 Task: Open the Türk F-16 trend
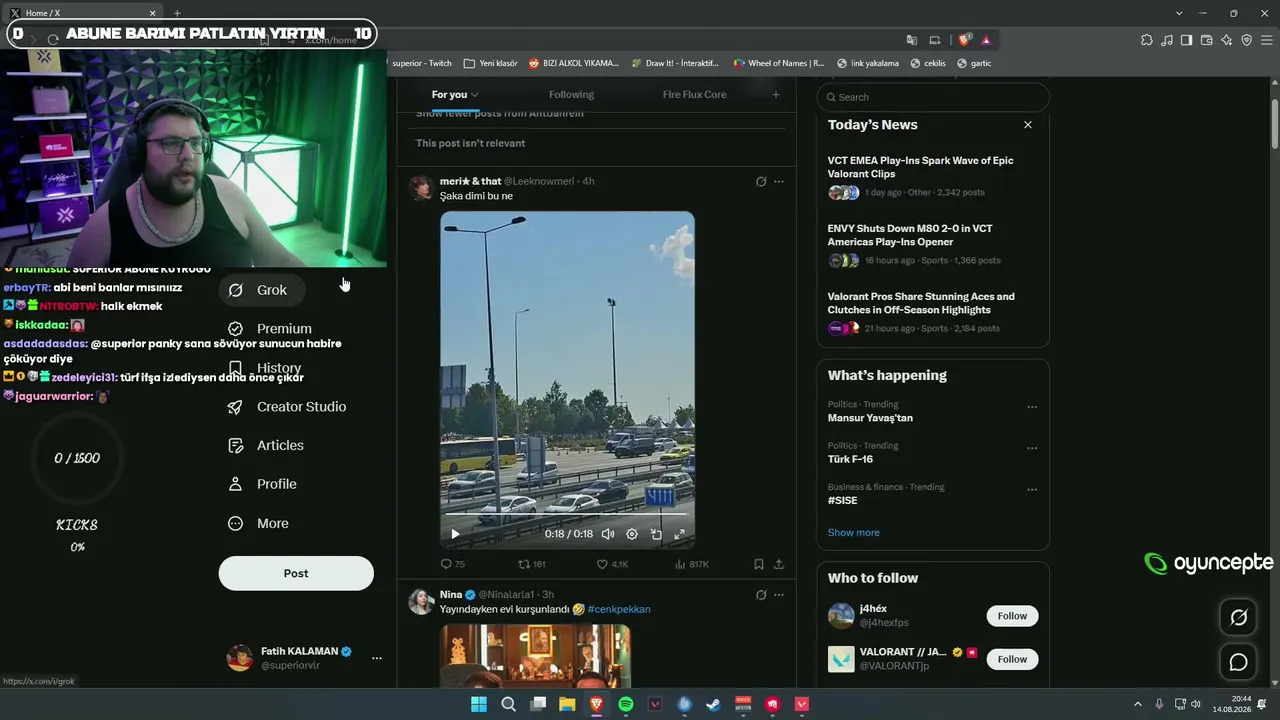pyautogui.click(x=850, y=459)
